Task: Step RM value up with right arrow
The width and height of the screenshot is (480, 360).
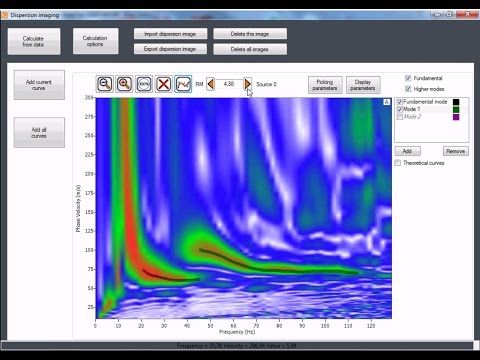Action: (247, 84)
